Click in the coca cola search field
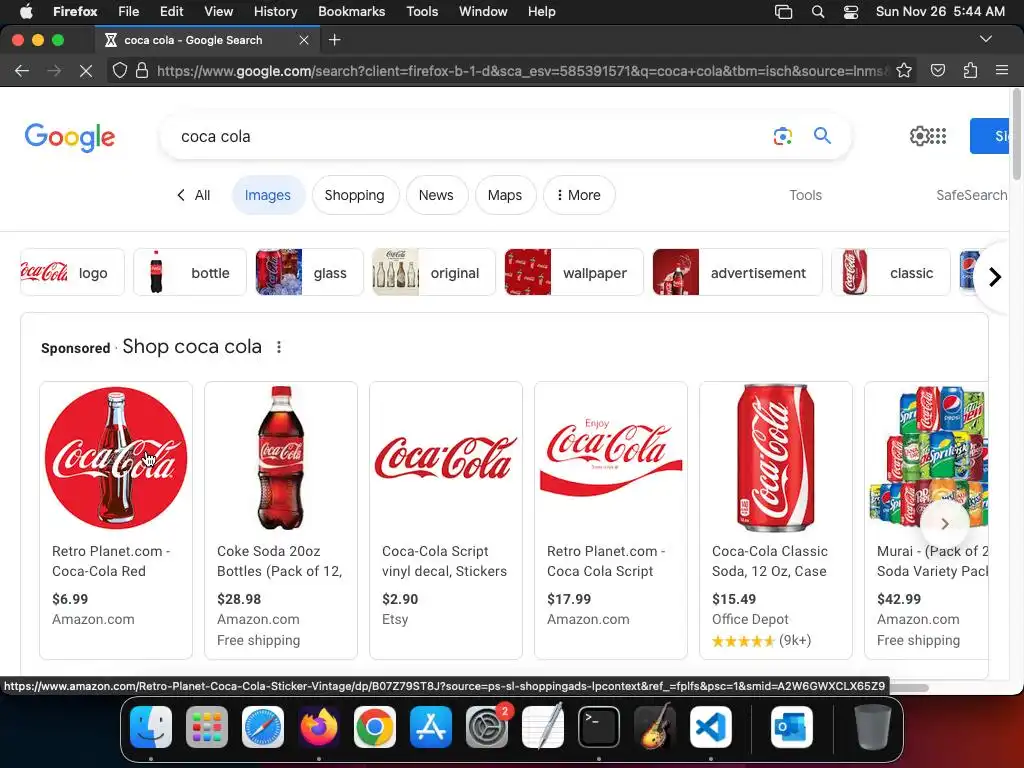Image resolution: width=1024 pixels, height=768 pixels. [470, 136]
